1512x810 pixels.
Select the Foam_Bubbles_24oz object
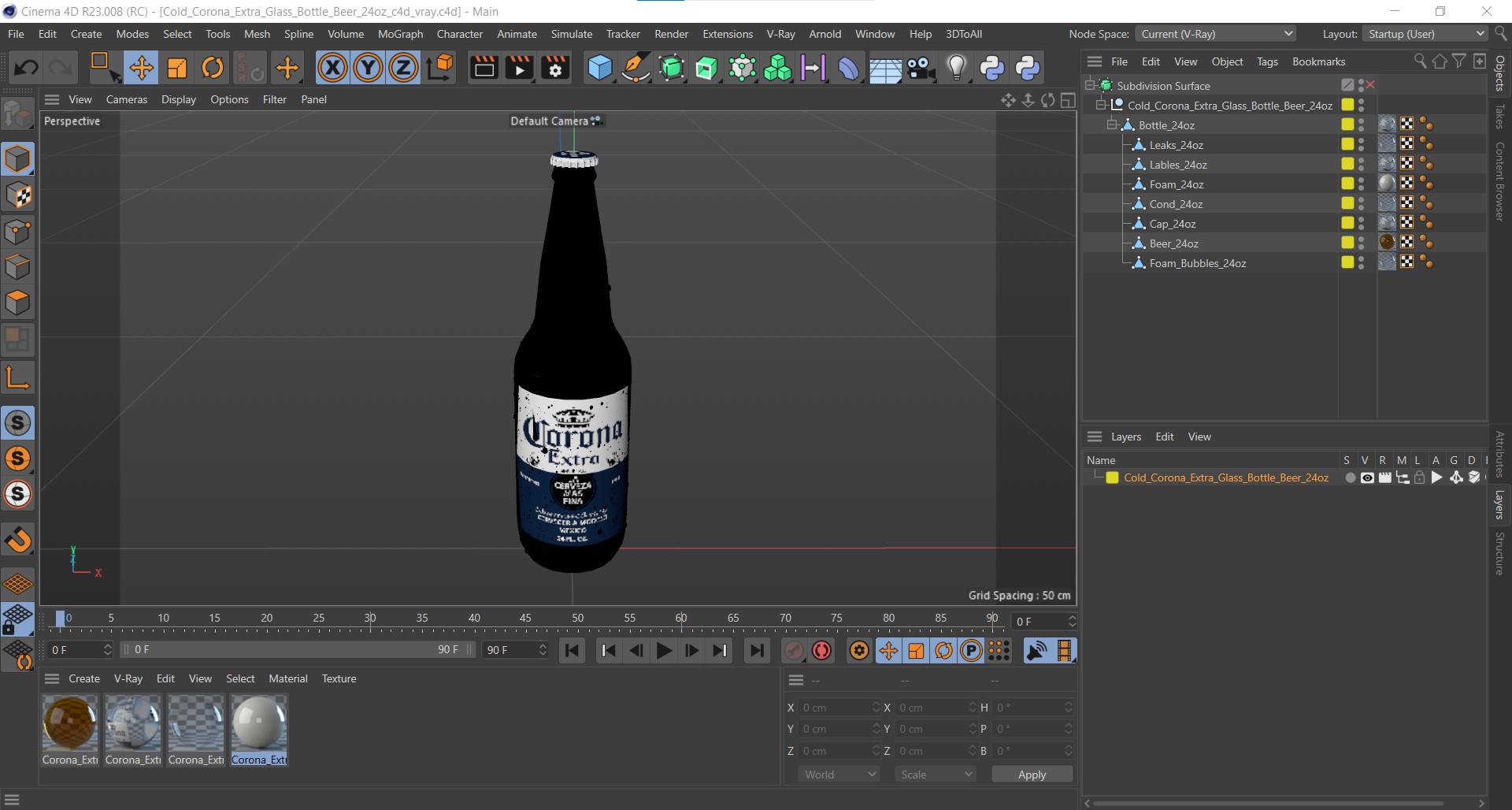(x=1197, y=262)
